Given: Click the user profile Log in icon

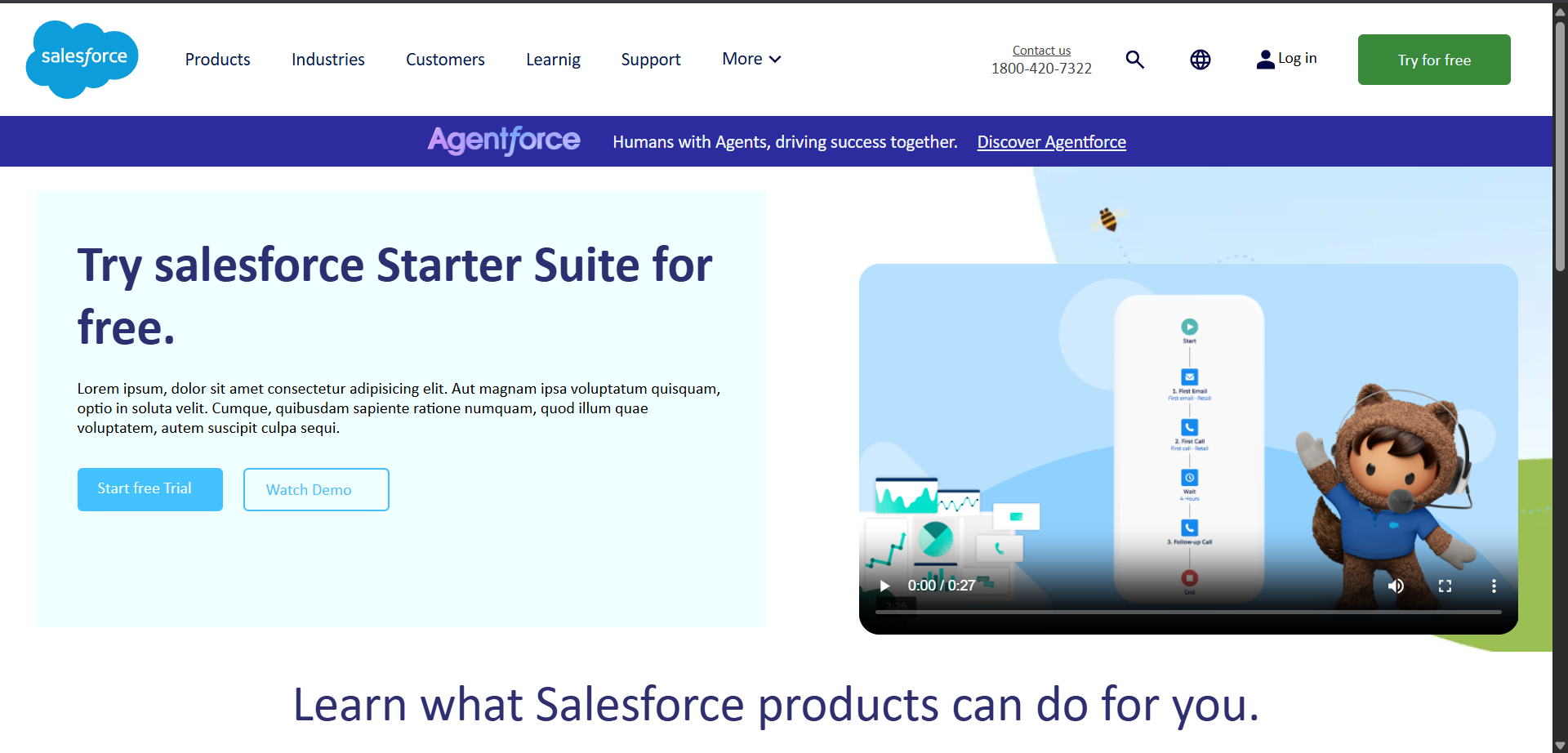Looking at the screenshot, I should [x=1265, y=60].
